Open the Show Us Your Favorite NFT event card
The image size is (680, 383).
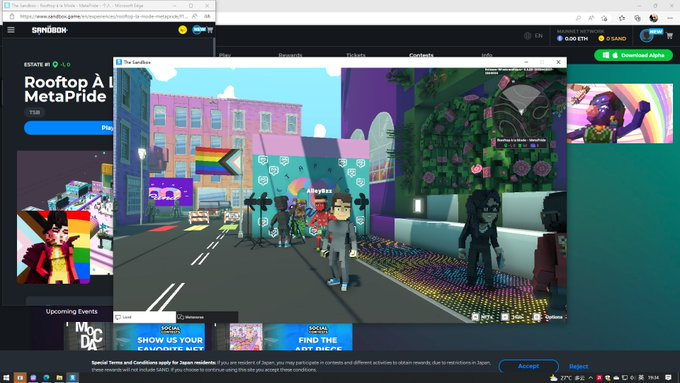(135, 337)
